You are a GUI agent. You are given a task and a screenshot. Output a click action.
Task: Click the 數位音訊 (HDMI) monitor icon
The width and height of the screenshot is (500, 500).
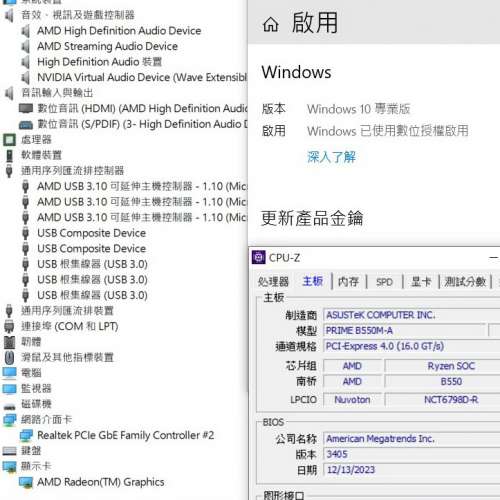point(26,109)
